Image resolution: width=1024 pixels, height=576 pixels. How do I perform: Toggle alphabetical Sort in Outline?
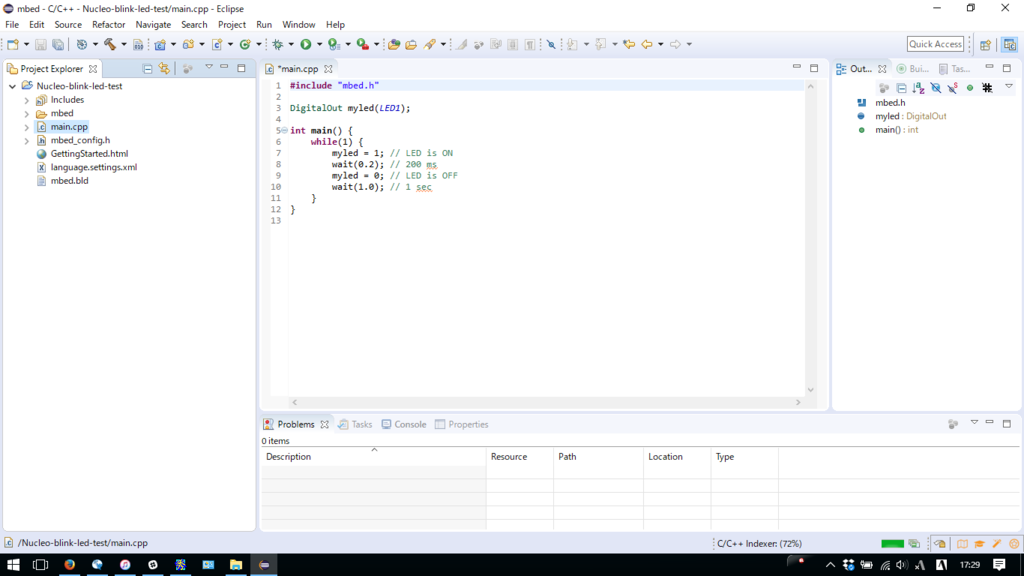pyautogui.click(x=918, y=88)
